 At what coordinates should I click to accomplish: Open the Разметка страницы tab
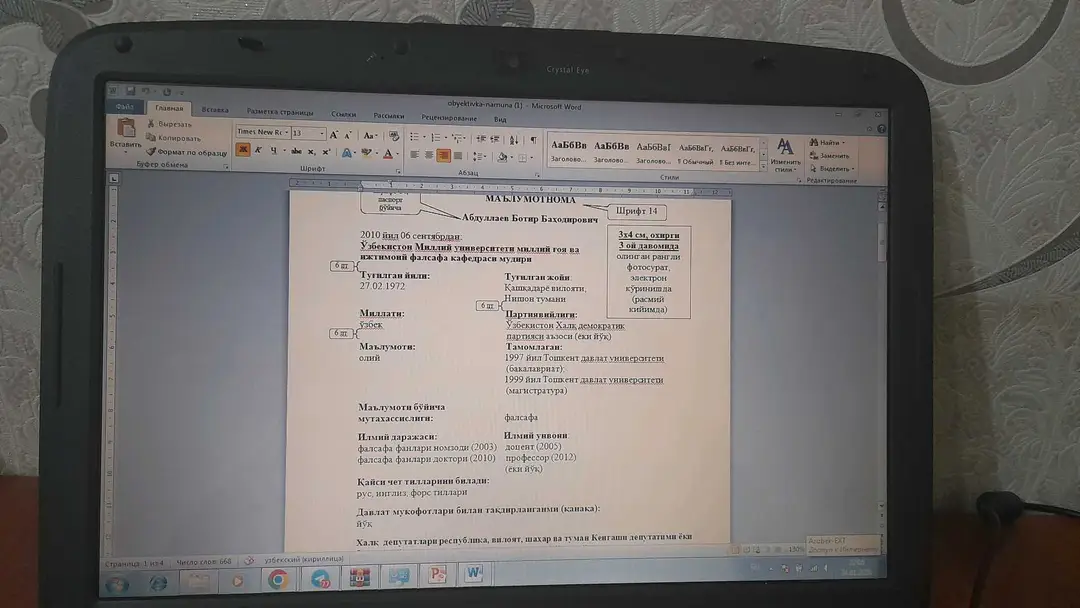[280, 112]
